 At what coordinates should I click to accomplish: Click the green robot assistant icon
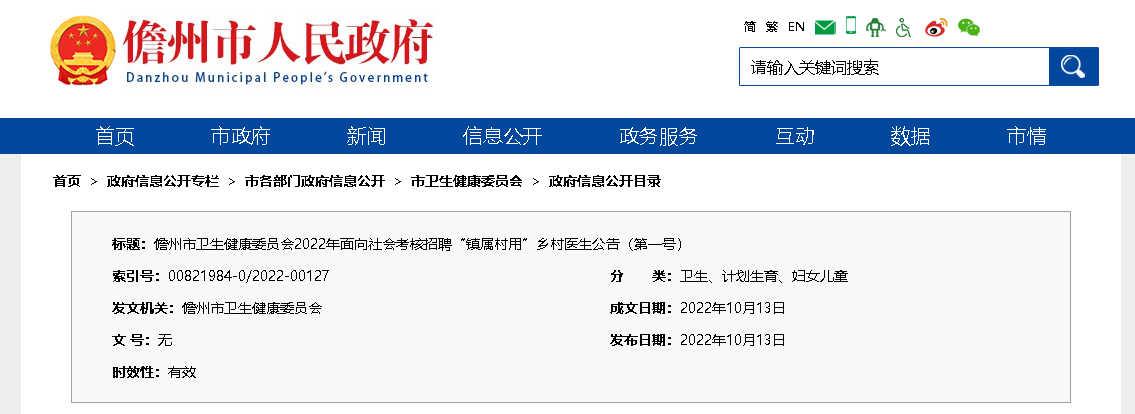click(x=875, y=28)
